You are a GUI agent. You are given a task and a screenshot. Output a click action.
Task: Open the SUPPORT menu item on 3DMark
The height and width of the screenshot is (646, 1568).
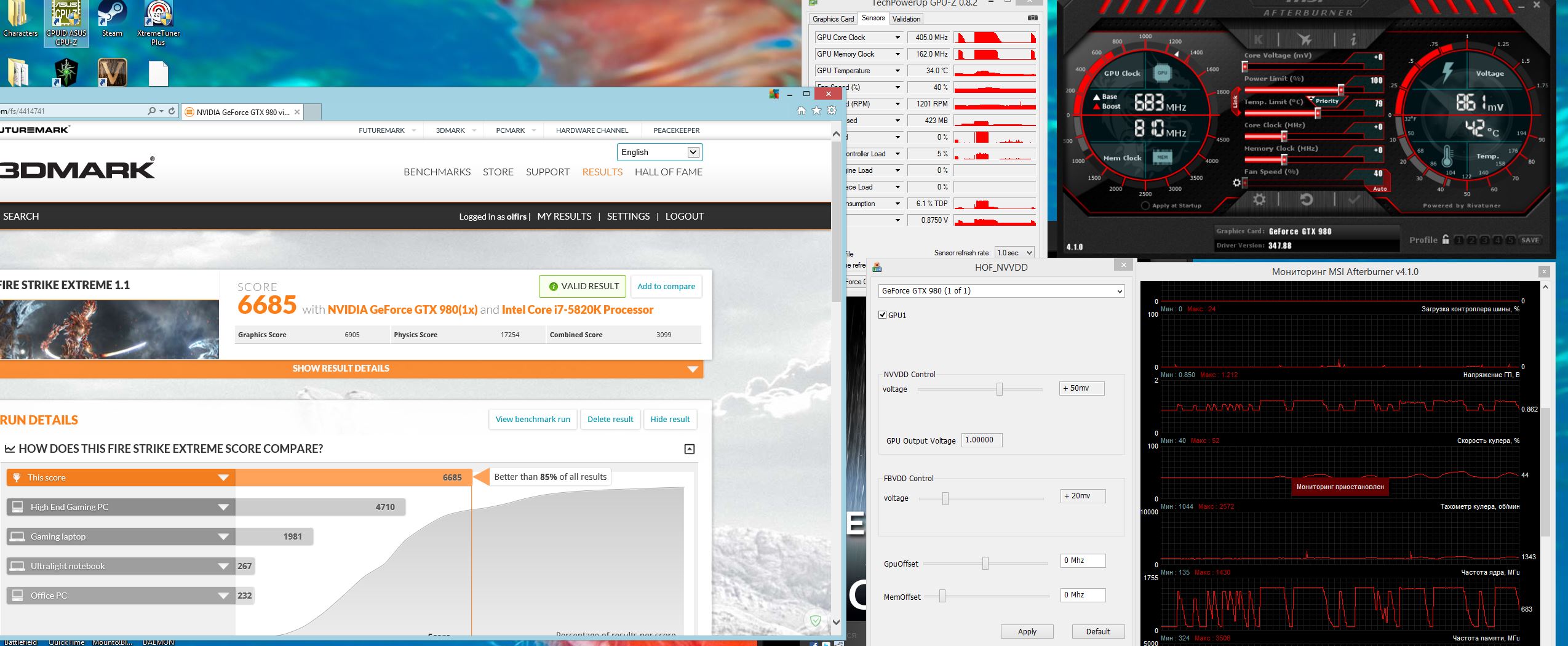pyautogui.click(x=547, y=172)
